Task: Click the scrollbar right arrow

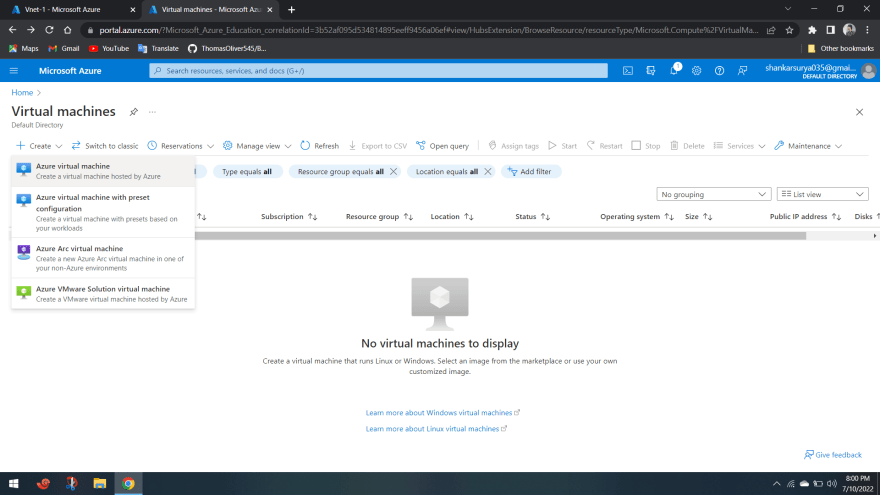Action: point(874,236)
